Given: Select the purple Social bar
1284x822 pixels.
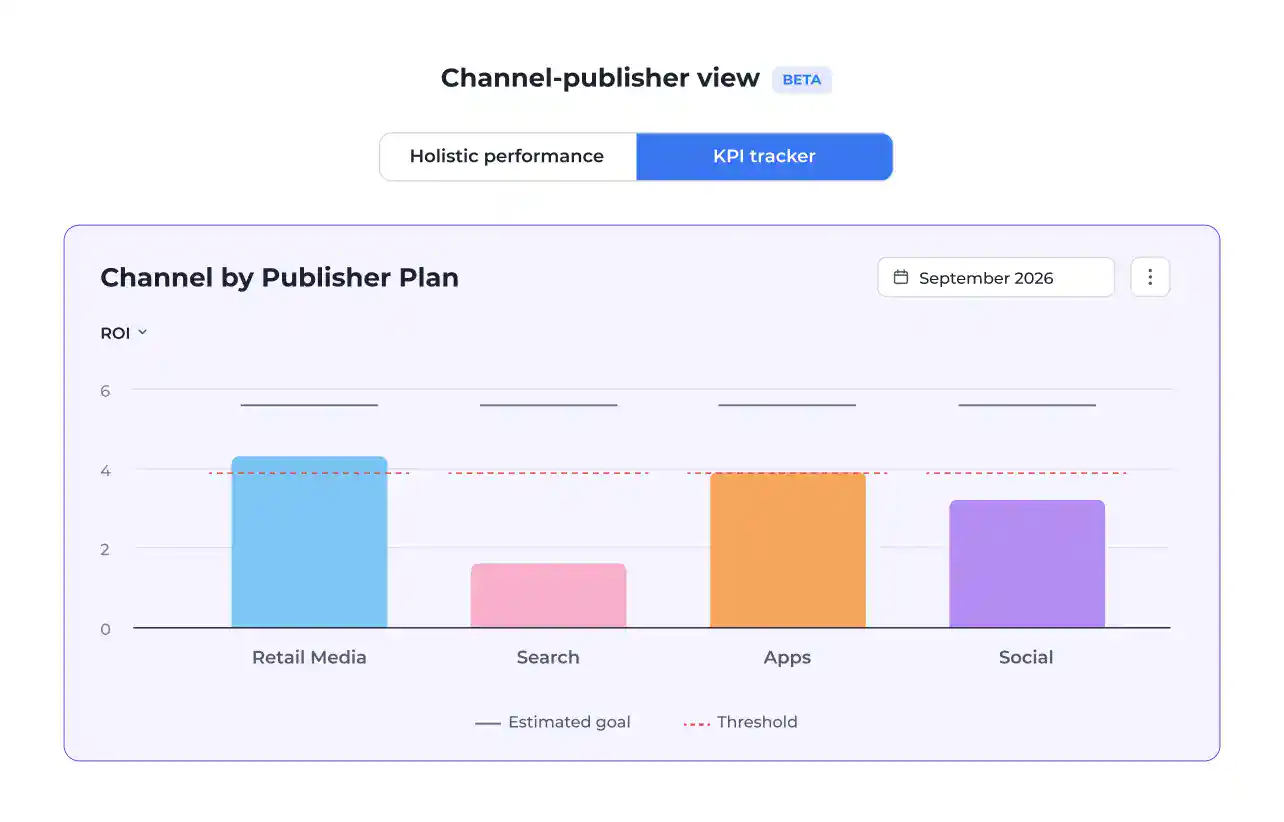Looking at the screenshot, I should tap(1027, 564).
